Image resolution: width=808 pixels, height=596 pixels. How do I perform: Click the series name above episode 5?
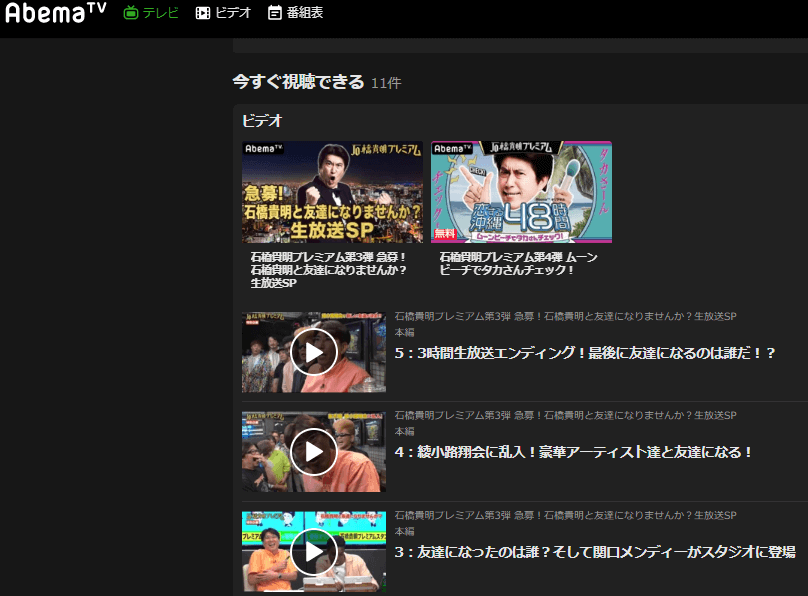click(565, 316)
